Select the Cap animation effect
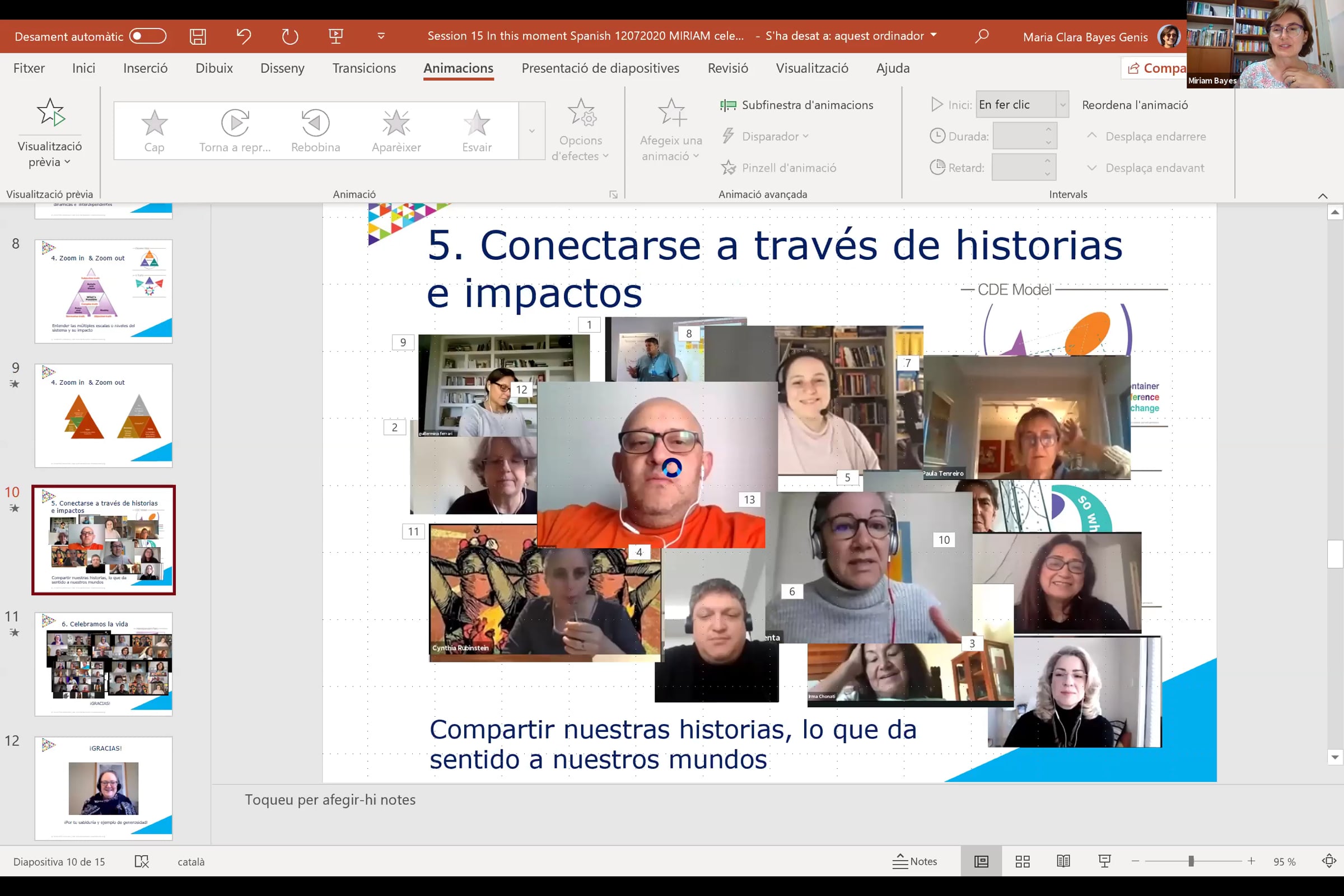This screenshot has height=896, width=1344. (155, 130)
